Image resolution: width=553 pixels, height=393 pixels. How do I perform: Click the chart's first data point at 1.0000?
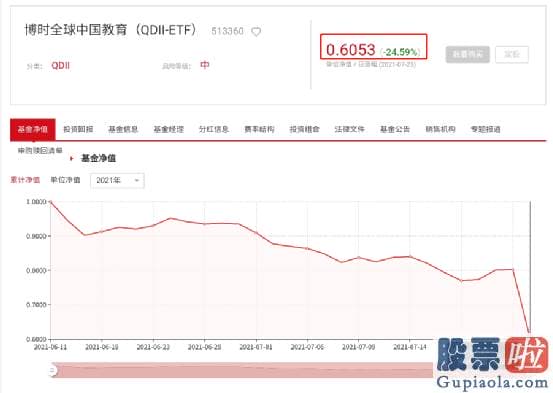coord(51,202)
